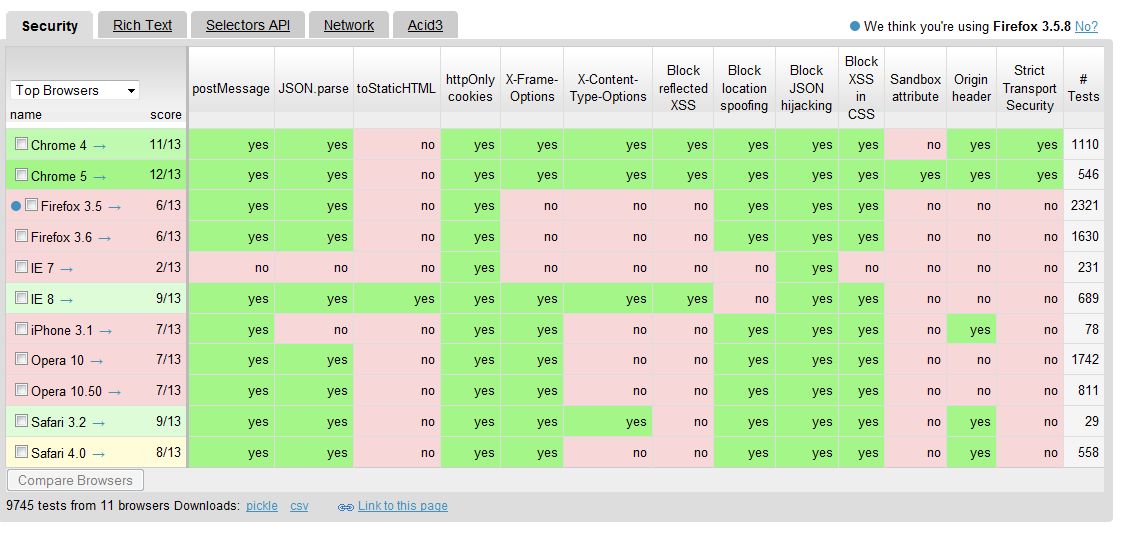This screenshot has height=540, width=1125.
Task: Click the 2/13 score for IE 7
Action: [x=169, y=267]
